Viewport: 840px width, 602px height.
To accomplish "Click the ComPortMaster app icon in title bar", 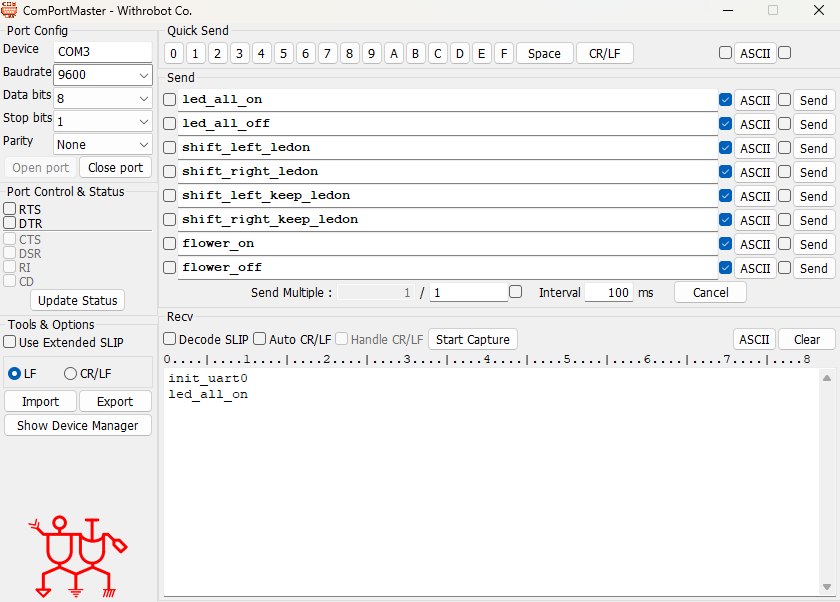I will pyautogui.click(x=9, y=10).
